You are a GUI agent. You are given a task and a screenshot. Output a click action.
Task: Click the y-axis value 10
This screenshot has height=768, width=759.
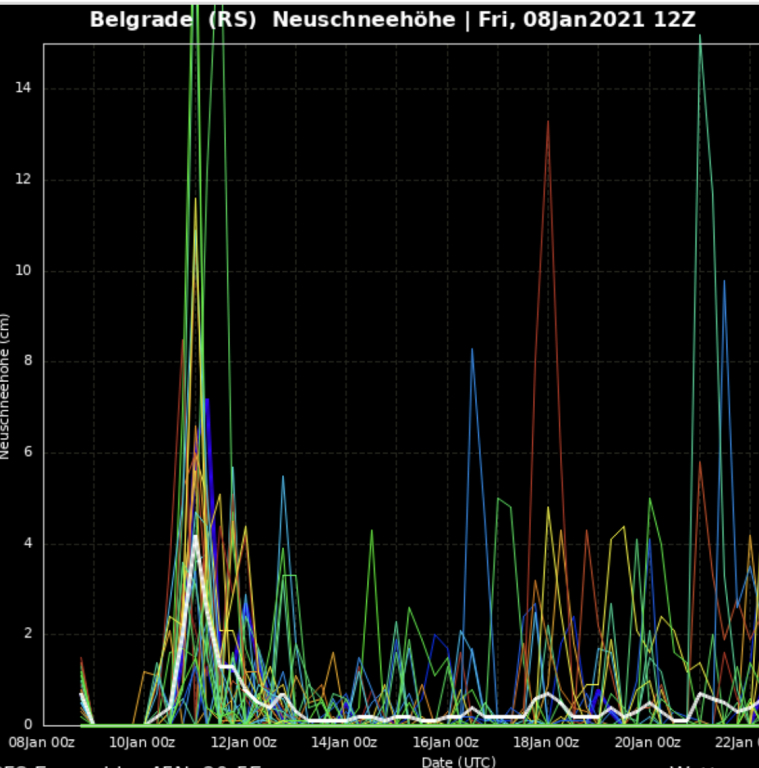point(23,270)
